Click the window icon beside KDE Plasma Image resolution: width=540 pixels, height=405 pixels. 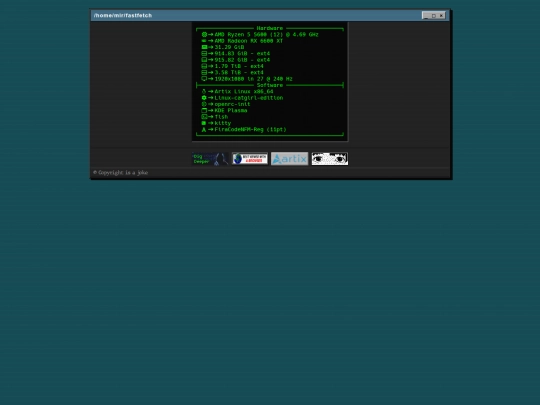pos(204,111)
